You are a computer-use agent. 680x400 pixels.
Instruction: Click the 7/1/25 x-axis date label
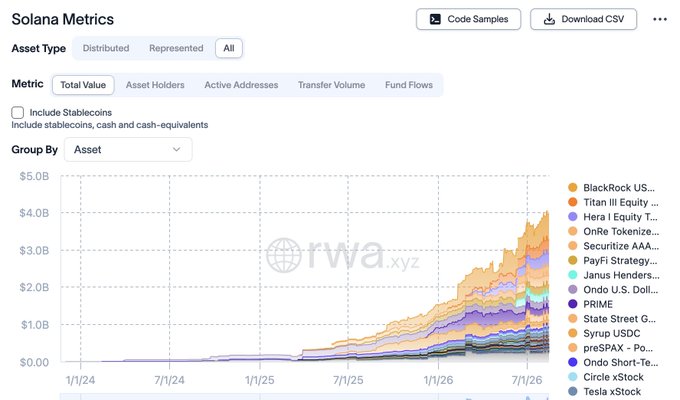(348, 380)
